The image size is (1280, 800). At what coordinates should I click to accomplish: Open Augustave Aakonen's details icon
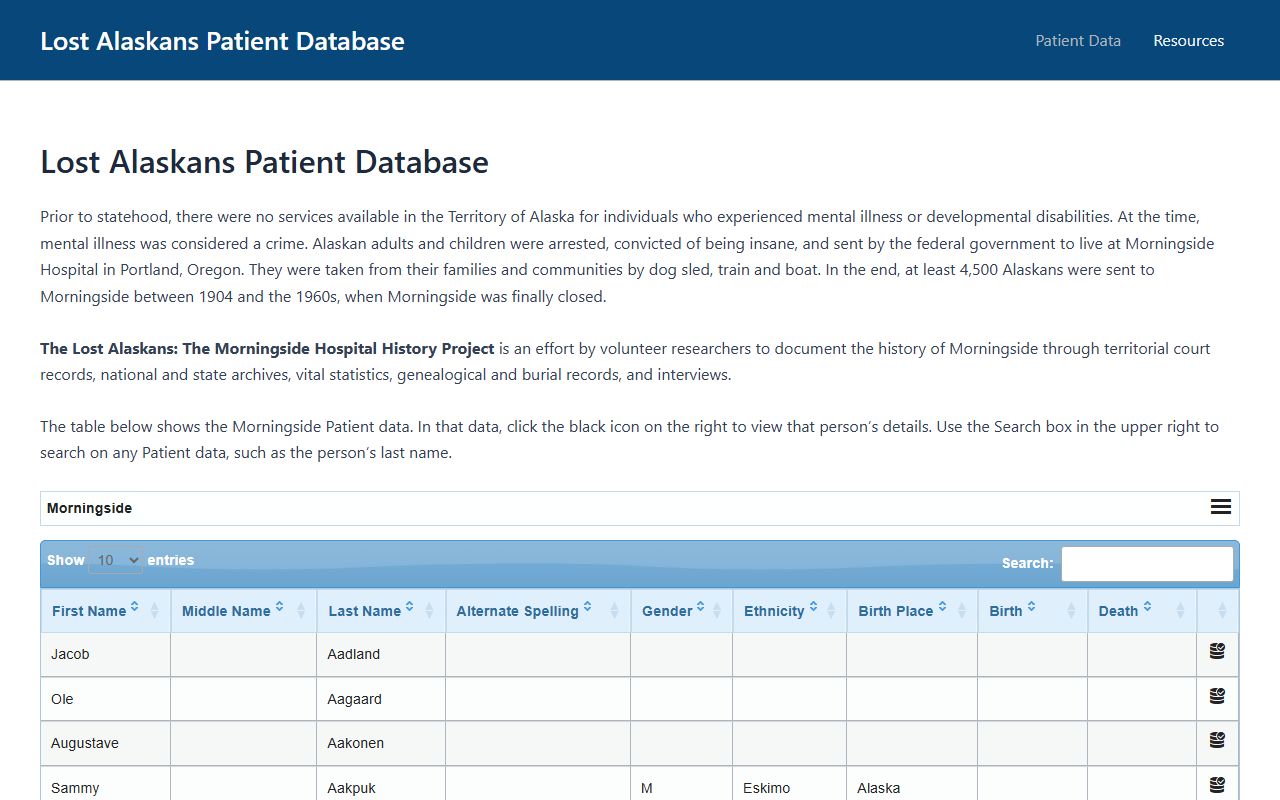click(1217, 741)
